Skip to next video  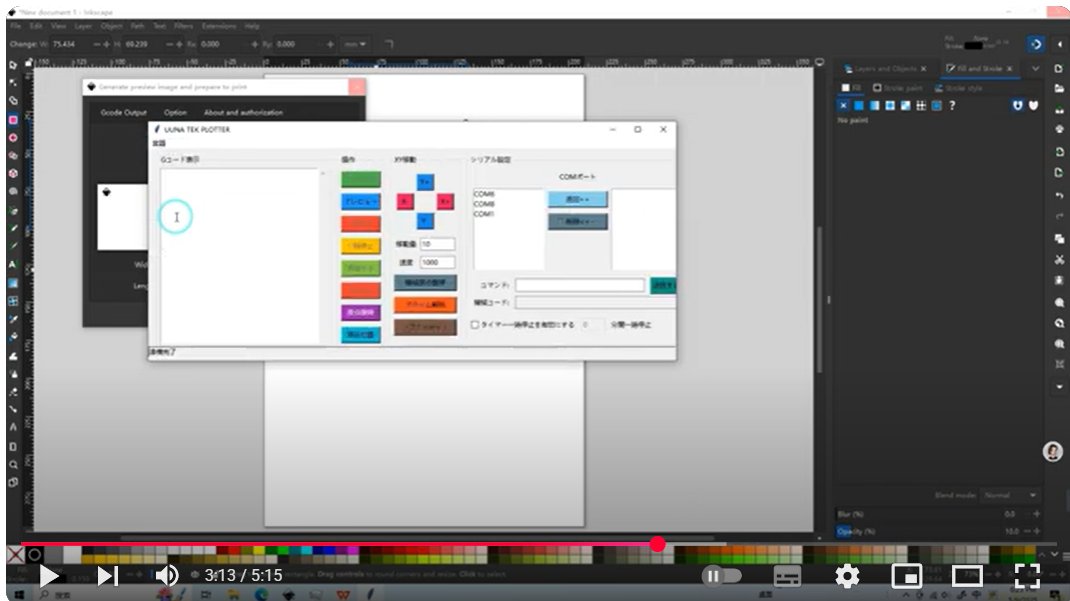107,576
